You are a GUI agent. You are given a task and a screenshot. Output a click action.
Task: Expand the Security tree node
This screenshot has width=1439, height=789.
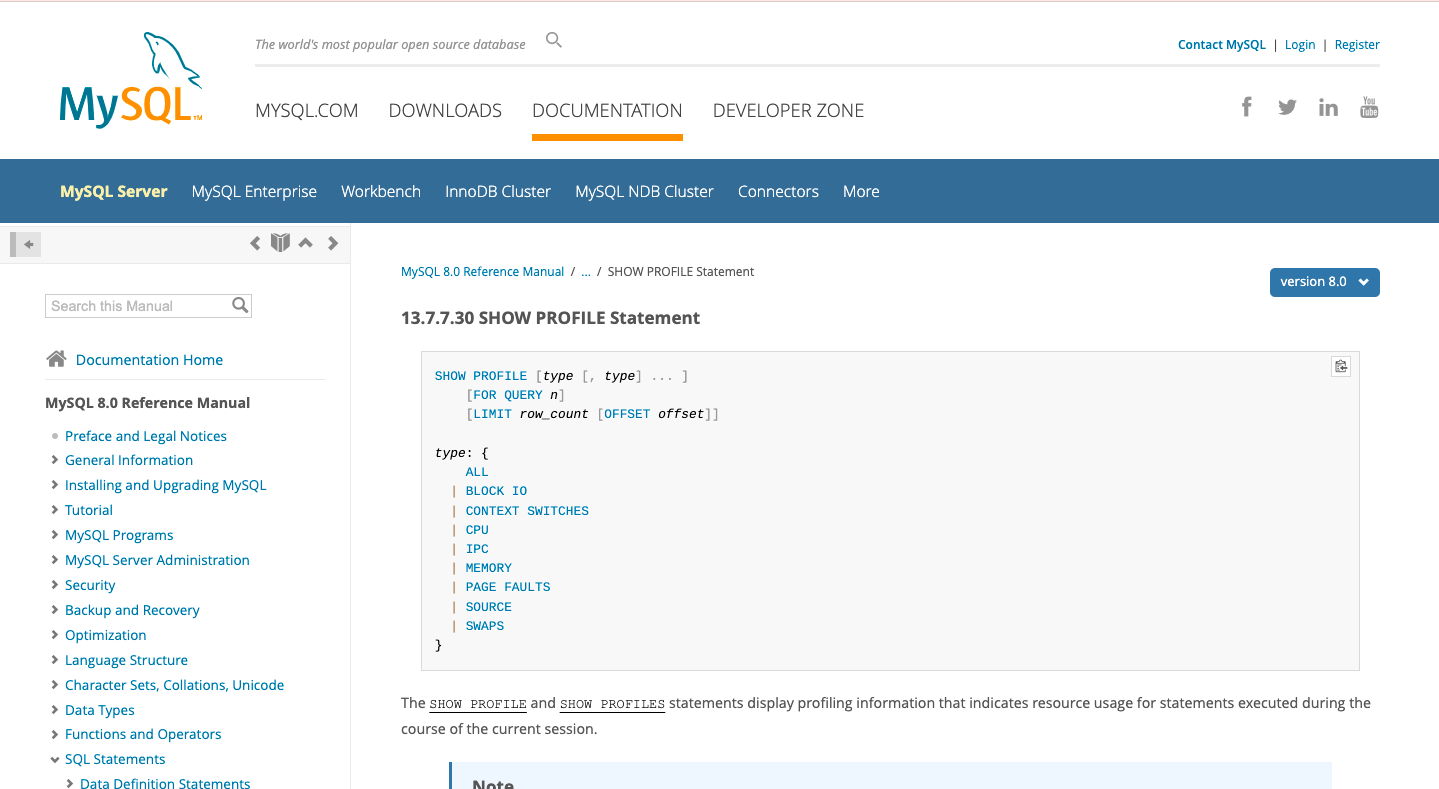54,585
